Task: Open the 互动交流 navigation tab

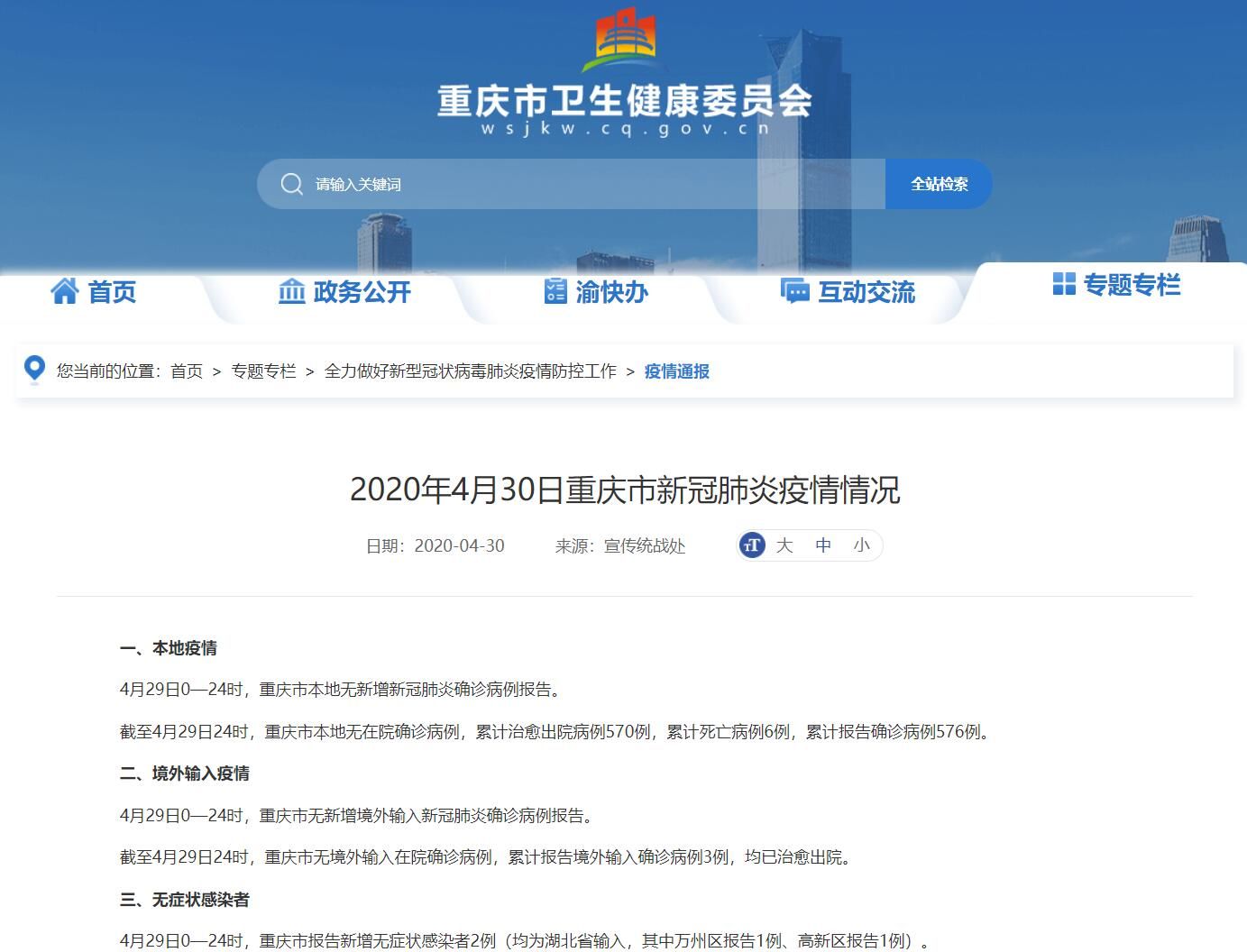Action: pos(866,291)
